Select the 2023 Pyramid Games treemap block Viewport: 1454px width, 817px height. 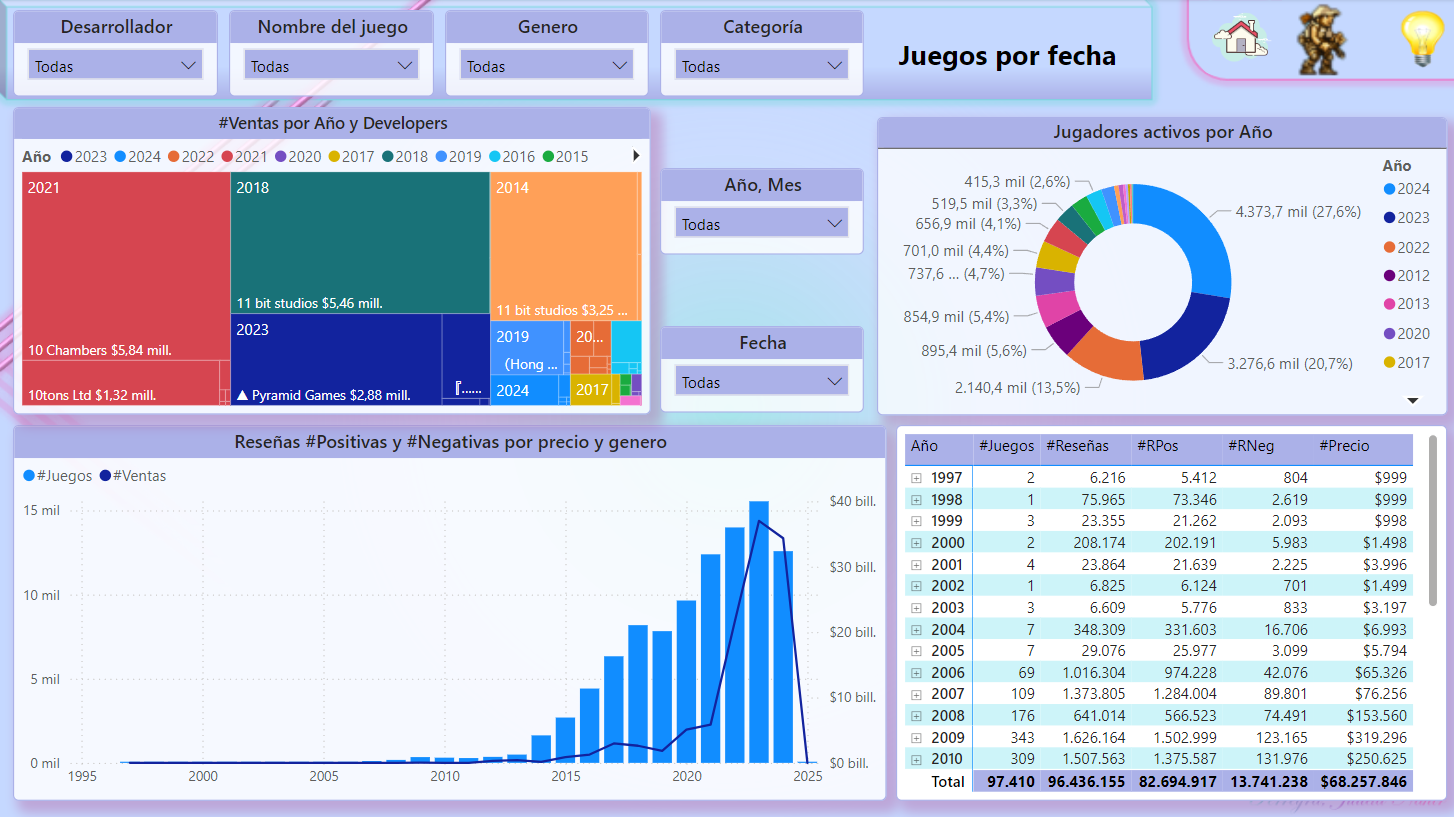pyautogui.click(x=336, y=359)
